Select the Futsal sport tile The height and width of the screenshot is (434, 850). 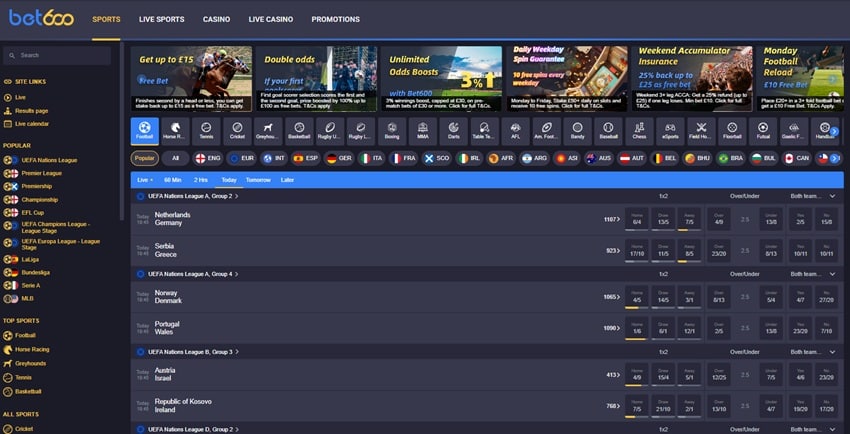tap(763, 131)
